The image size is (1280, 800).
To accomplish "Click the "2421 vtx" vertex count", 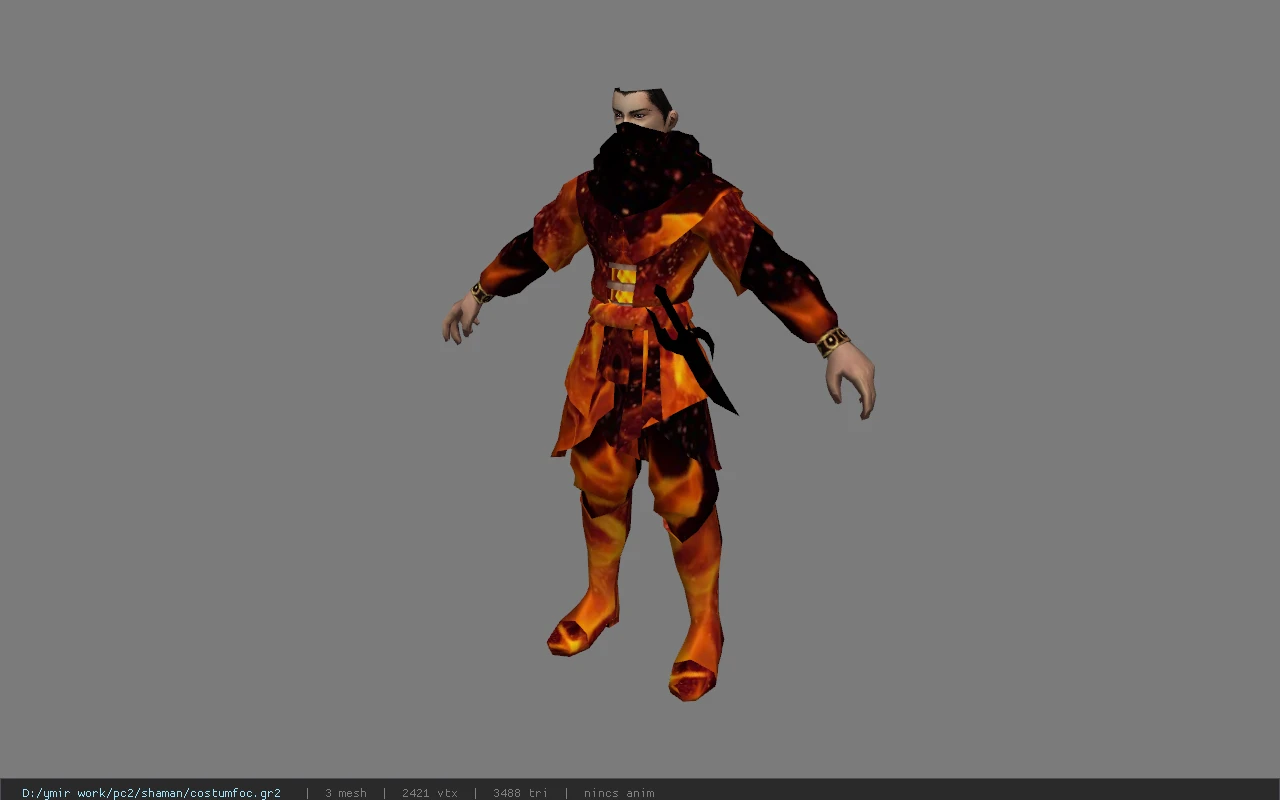I will (x=430, y=793).
